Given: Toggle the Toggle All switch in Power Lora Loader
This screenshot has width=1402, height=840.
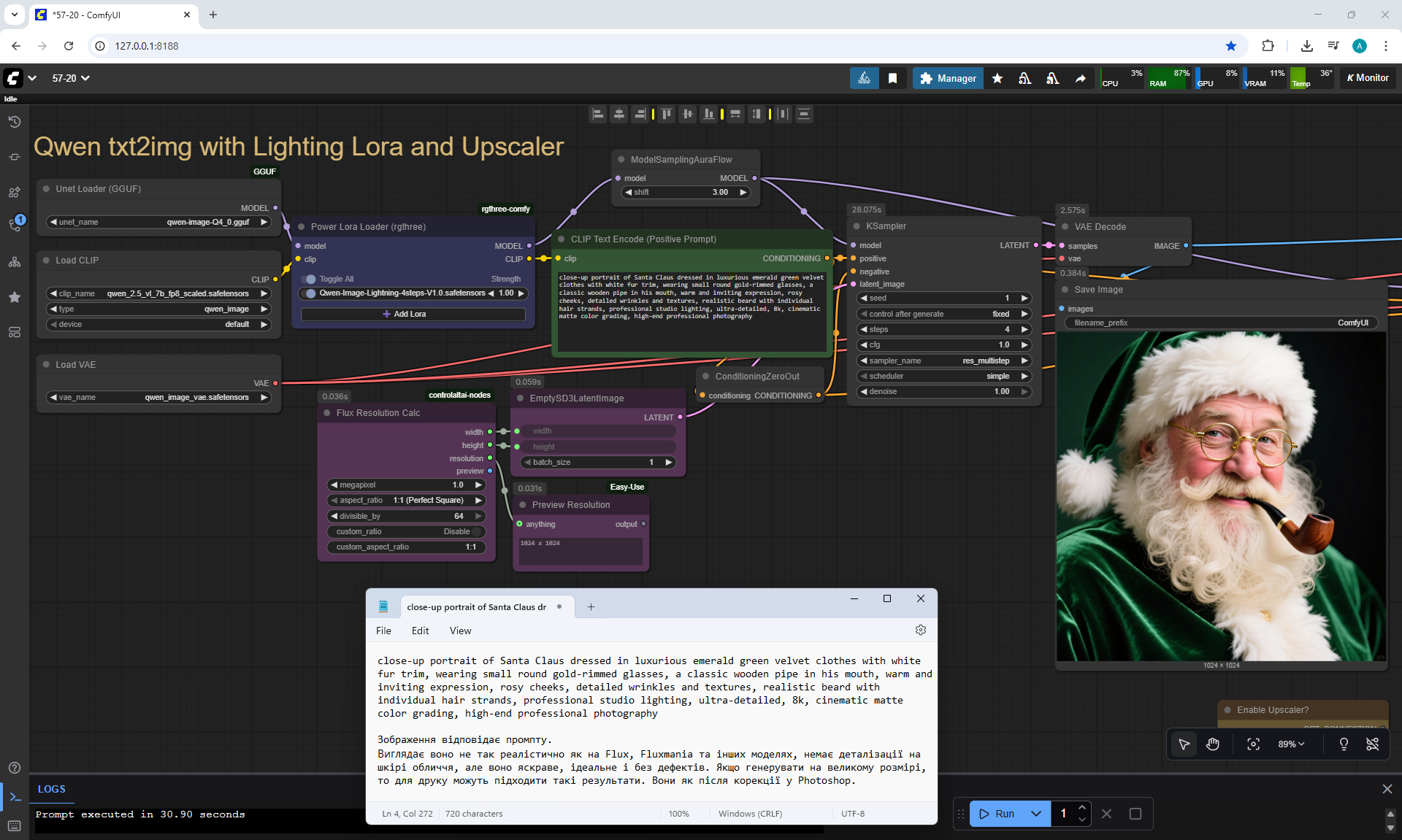Looking at the screenshot, I should 309,279.
